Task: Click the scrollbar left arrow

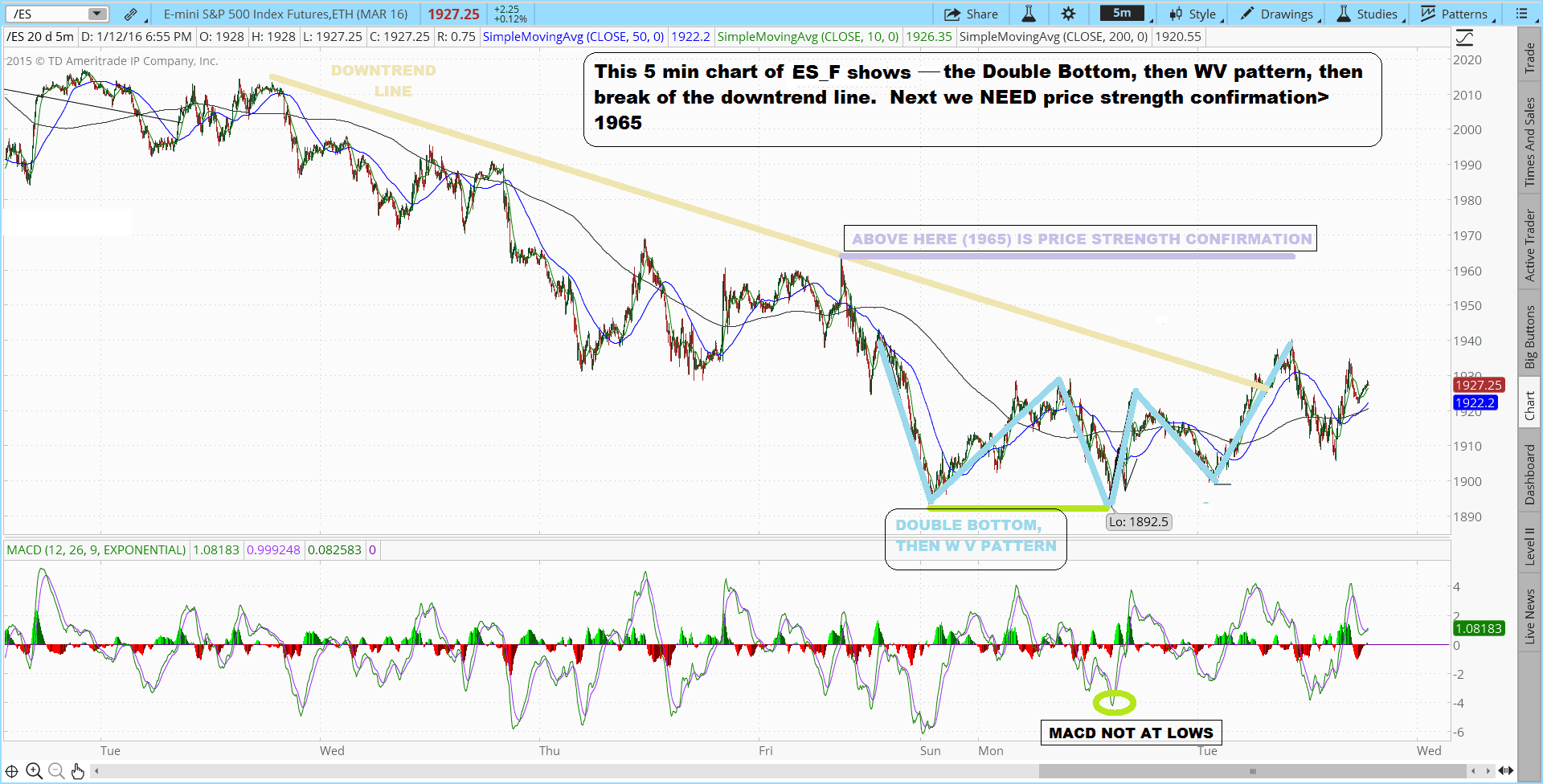Action: (96, 771)
